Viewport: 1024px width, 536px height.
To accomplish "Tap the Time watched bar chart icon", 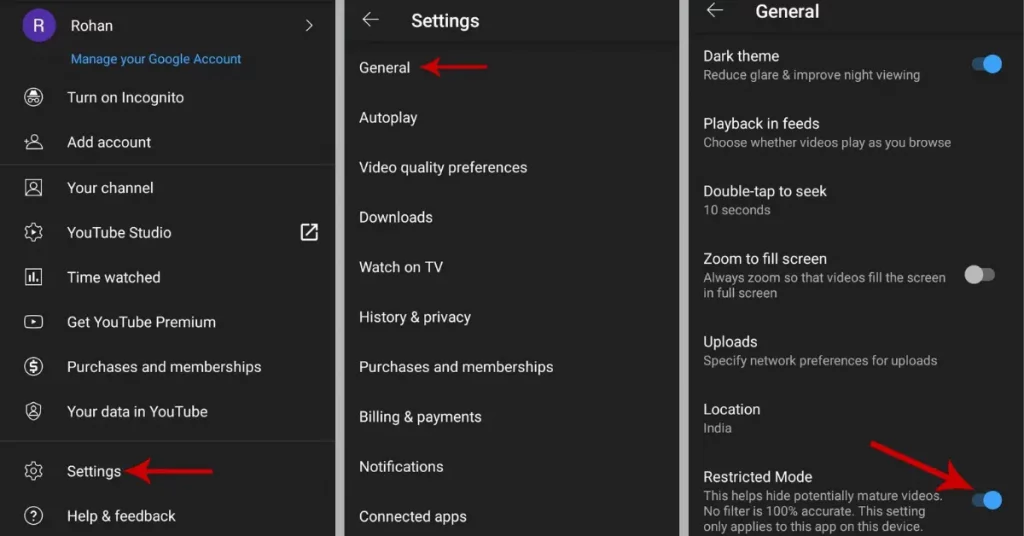I will click(x=33, y=277).
